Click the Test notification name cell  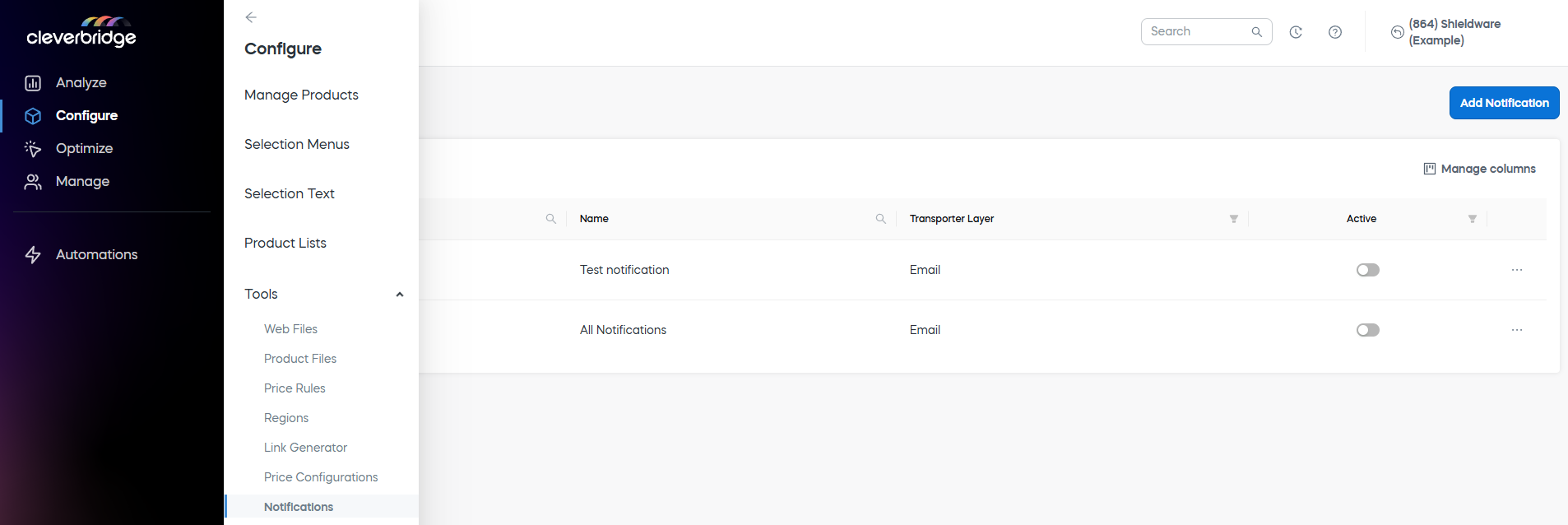(x=624, y=270)
